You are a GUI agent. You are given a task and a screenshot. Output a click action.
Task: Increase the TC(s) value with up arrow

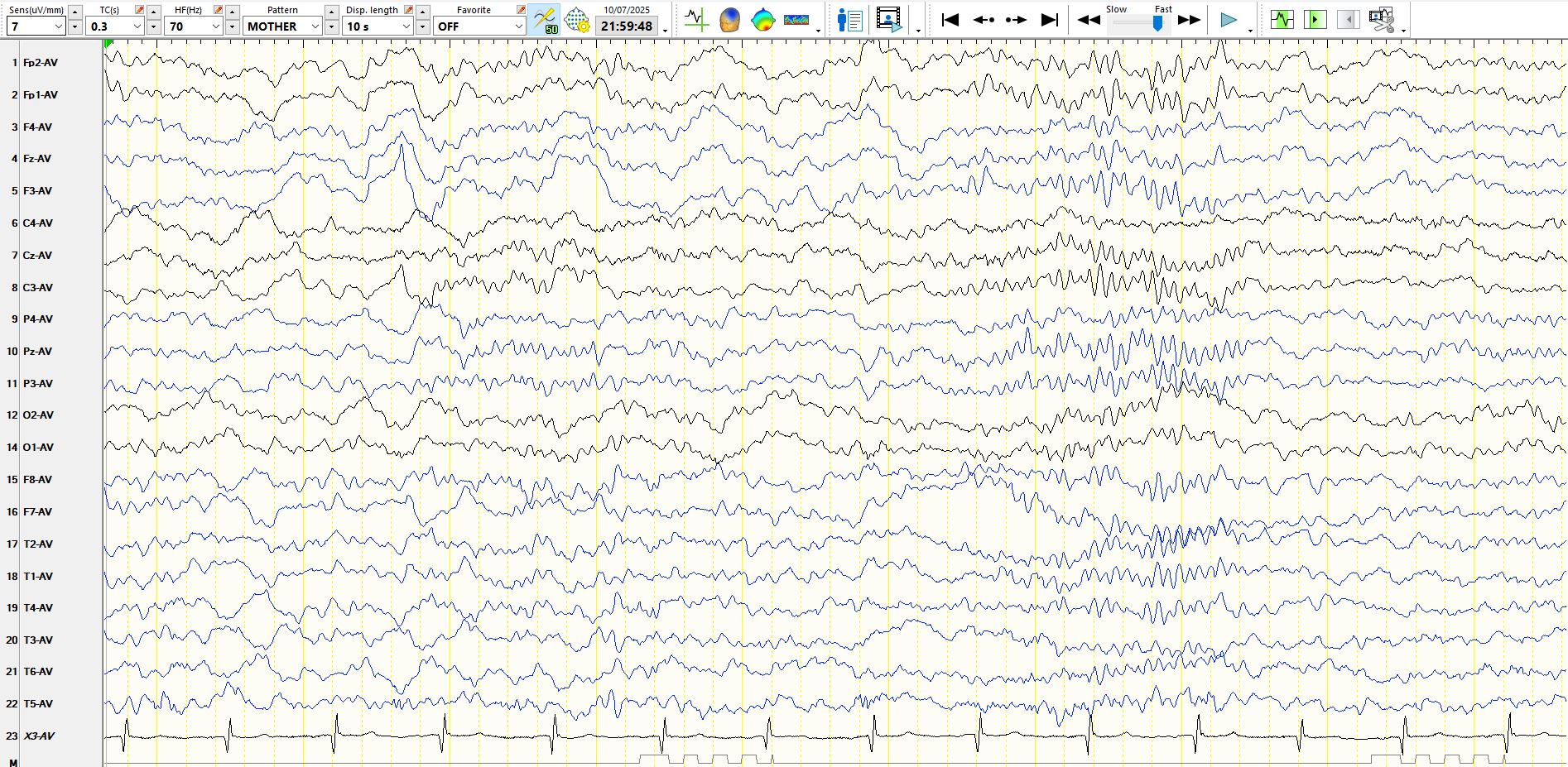(153, 12)
